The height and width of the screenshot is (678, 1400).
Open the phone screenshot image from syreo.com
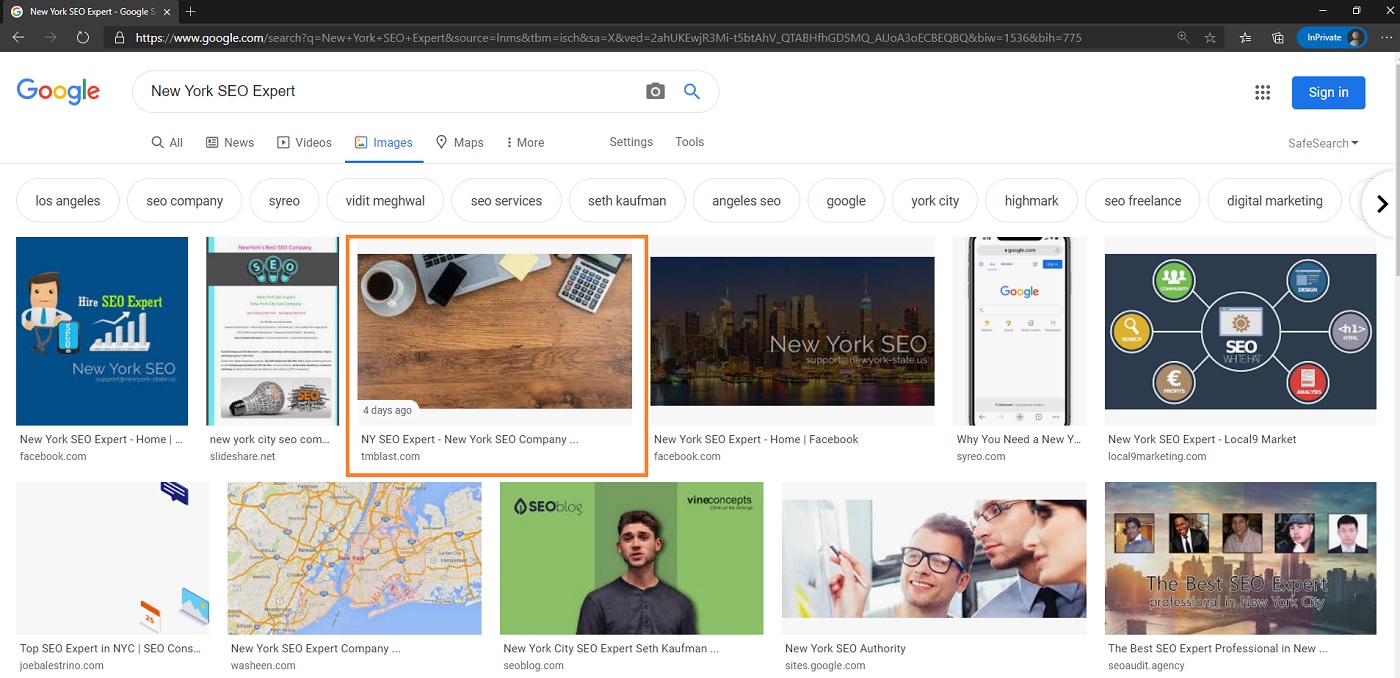(1019, 331)
